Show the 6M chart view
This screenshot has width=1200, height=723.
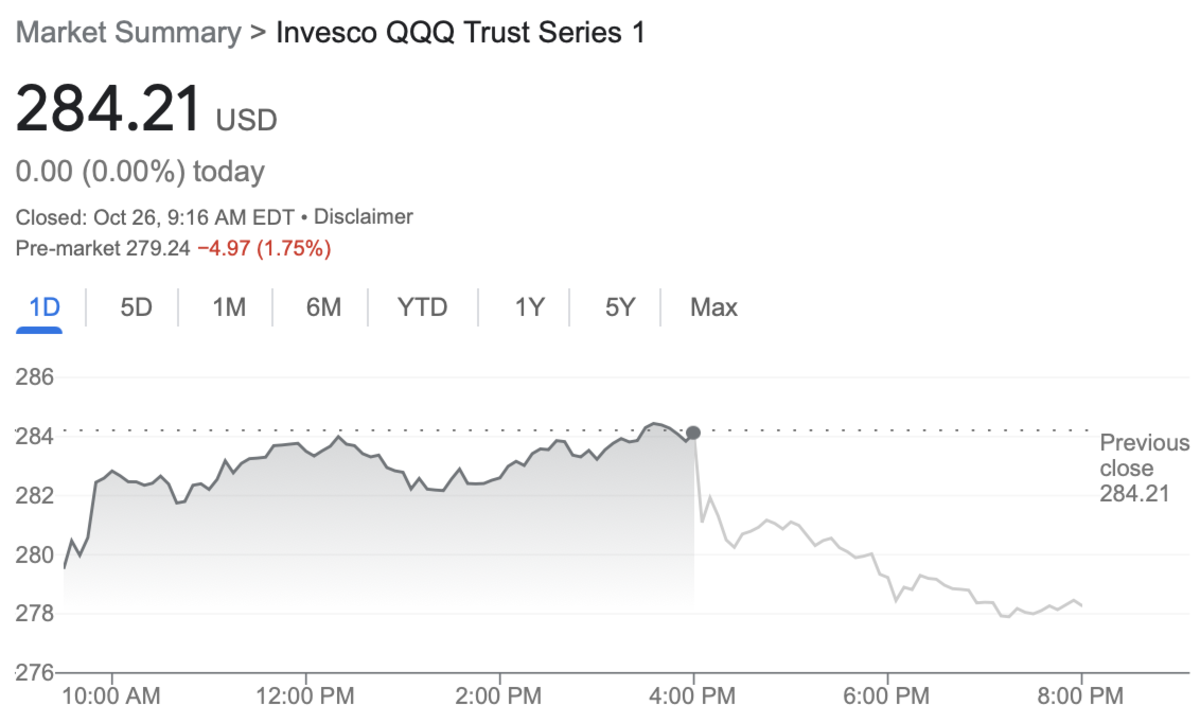tap(323, 307)
